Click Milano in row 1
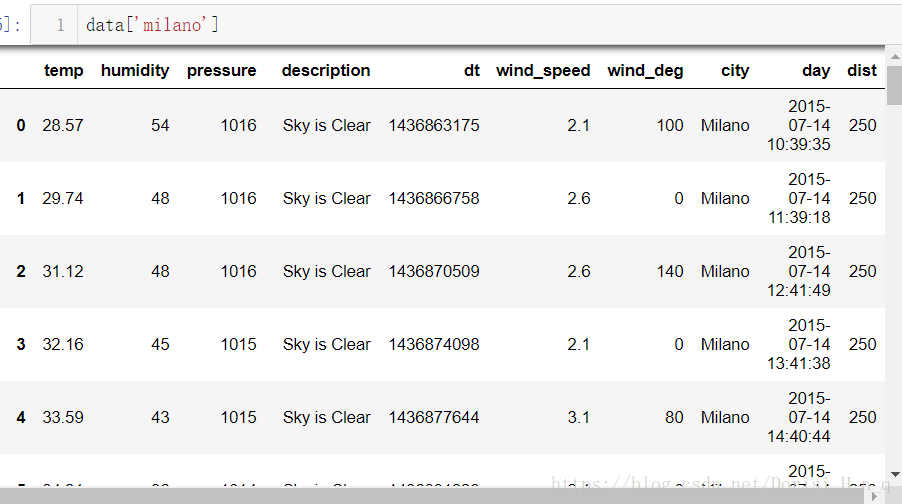 click(x=725, y=198)
